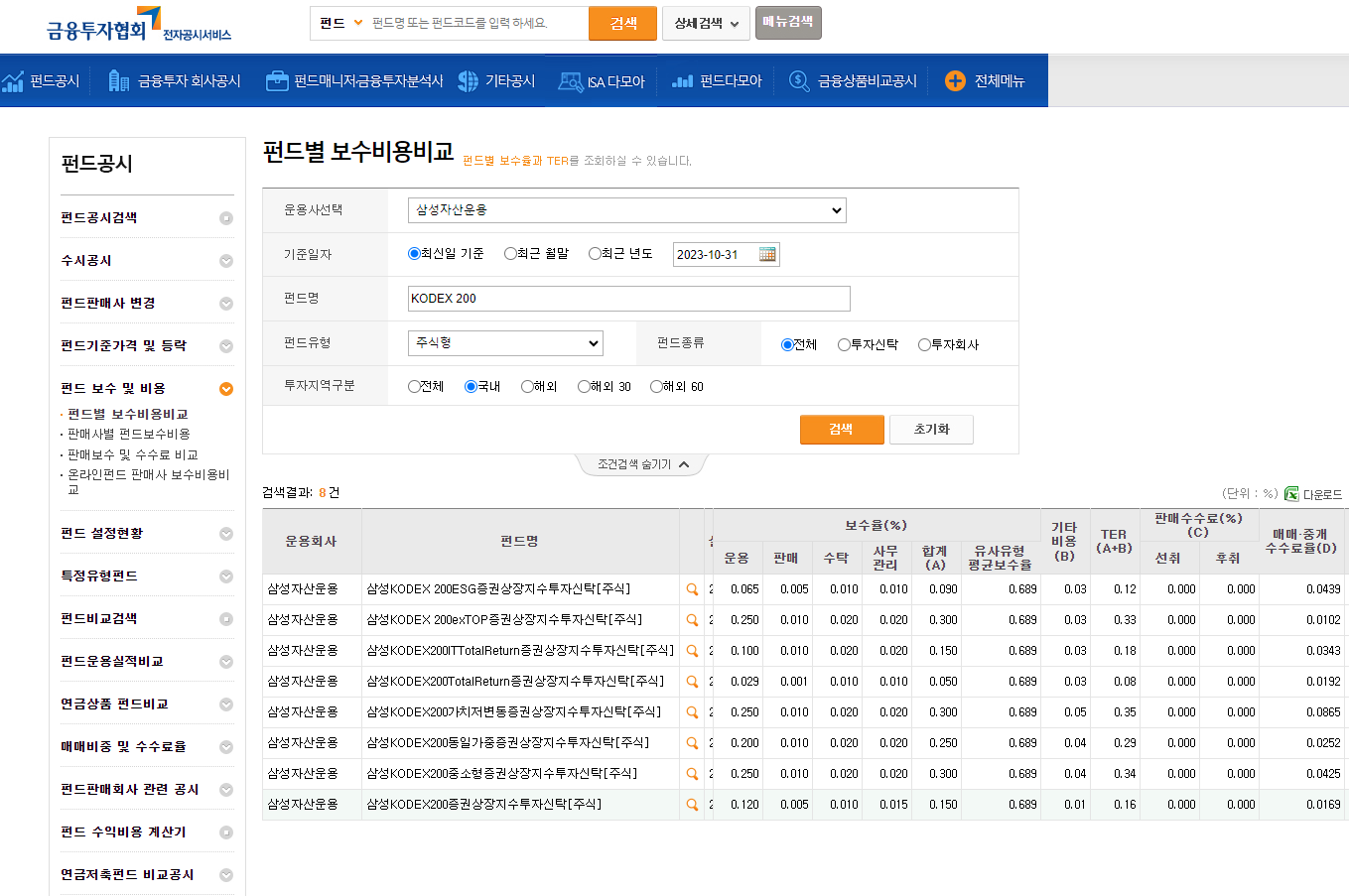Click the 다운로드 link
The image size is (1349, 896).
[x=1322, y=494]
